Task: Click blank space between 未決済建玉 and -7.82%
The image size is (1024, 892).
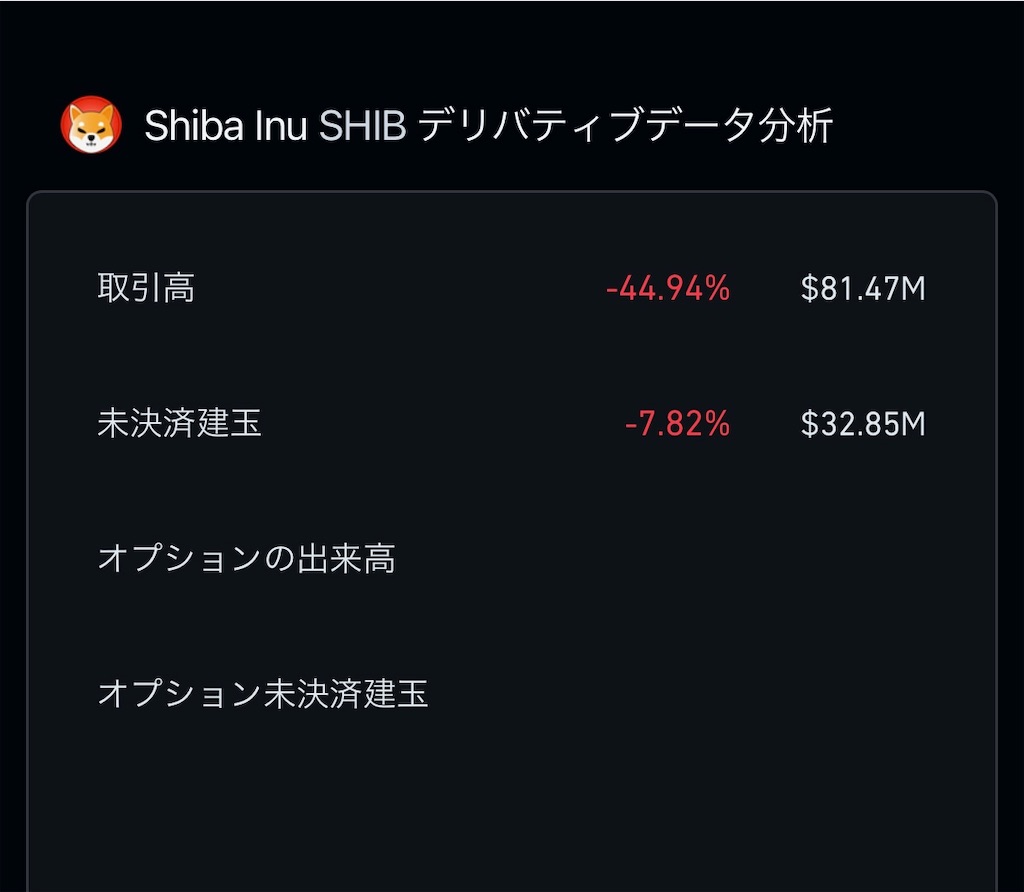Action: (443, 424)
